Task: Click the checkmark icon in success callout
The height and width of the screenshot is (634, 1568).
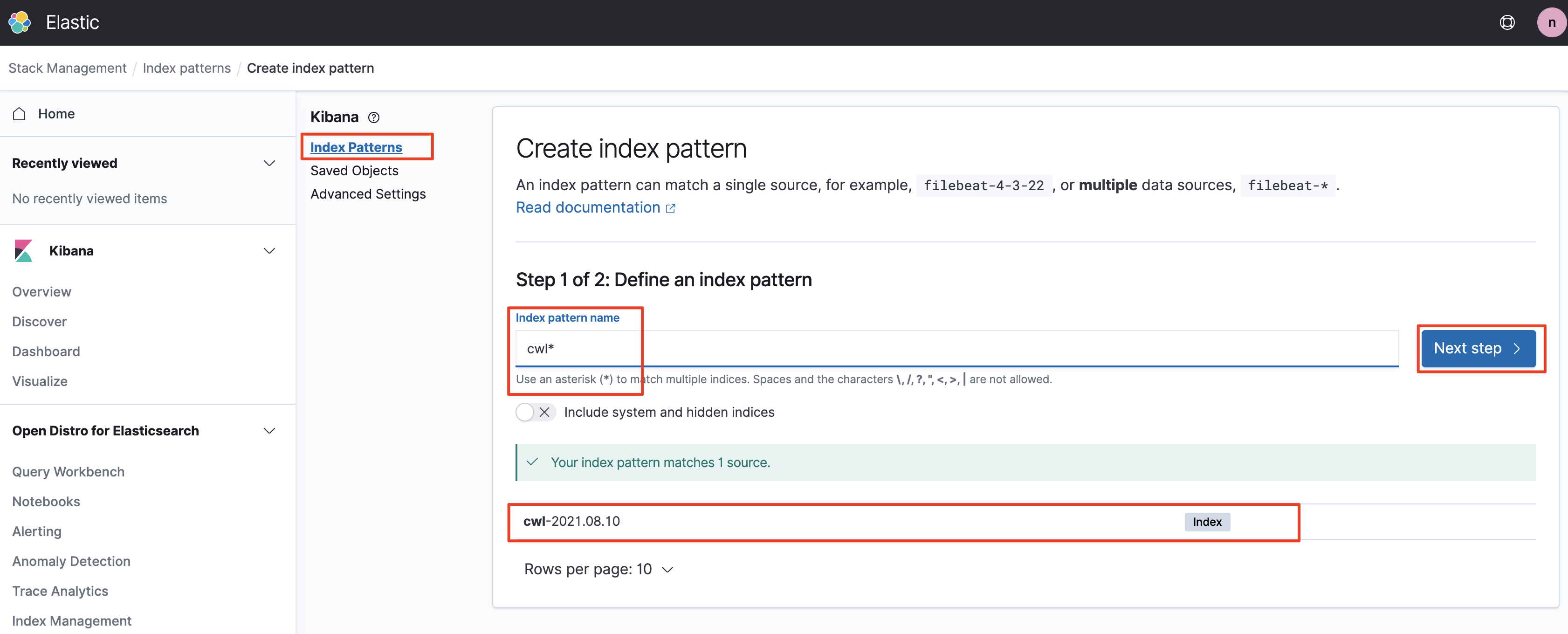Action: 532,462
